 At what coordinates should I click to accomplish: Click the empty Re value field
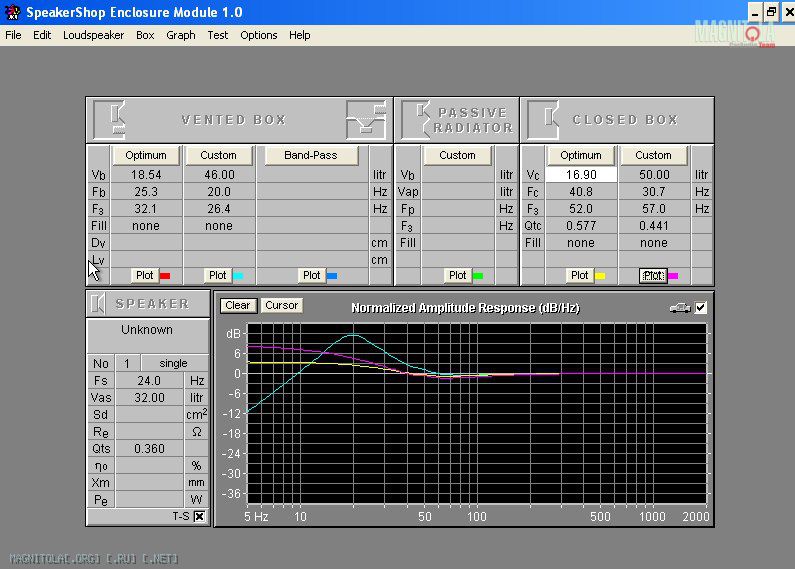(x=149, y=432)
